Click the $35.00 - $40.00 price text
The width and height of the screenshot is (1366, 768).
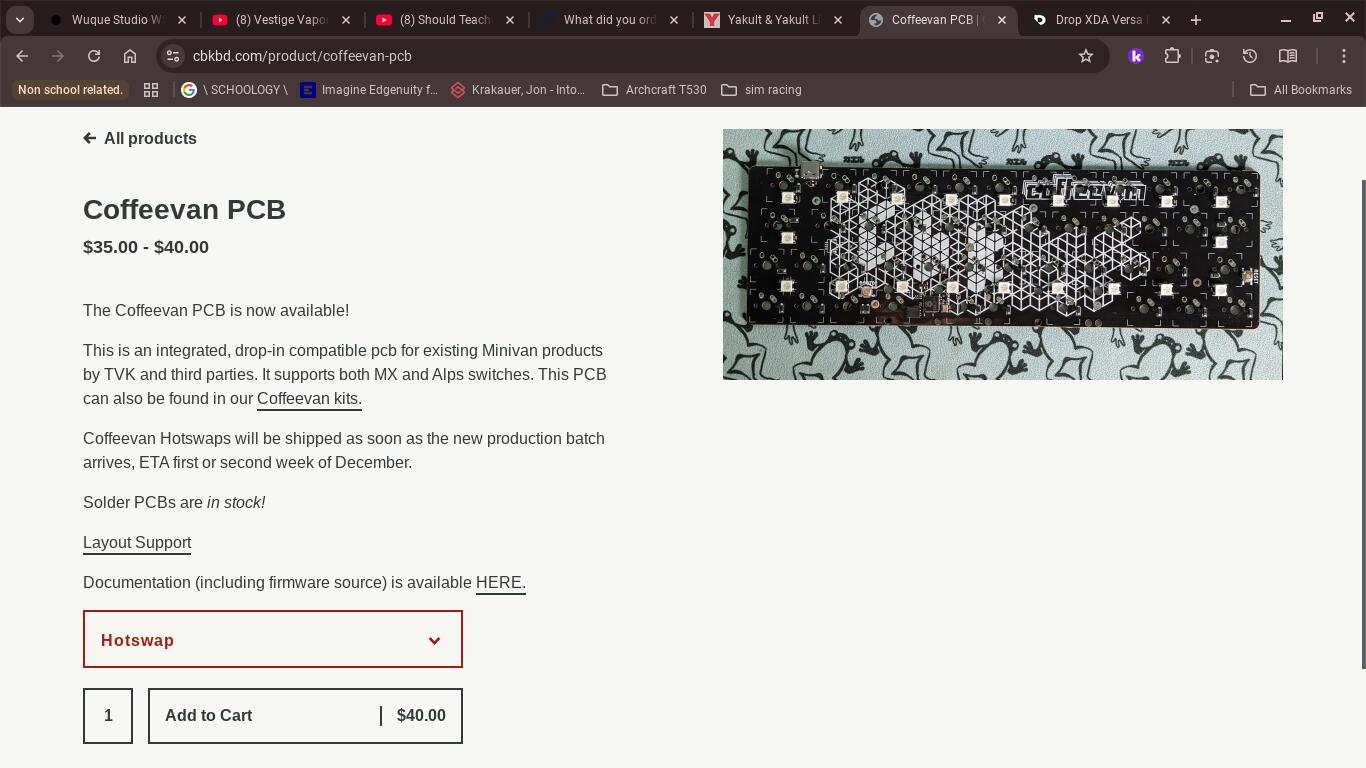(x=146, y=247)
